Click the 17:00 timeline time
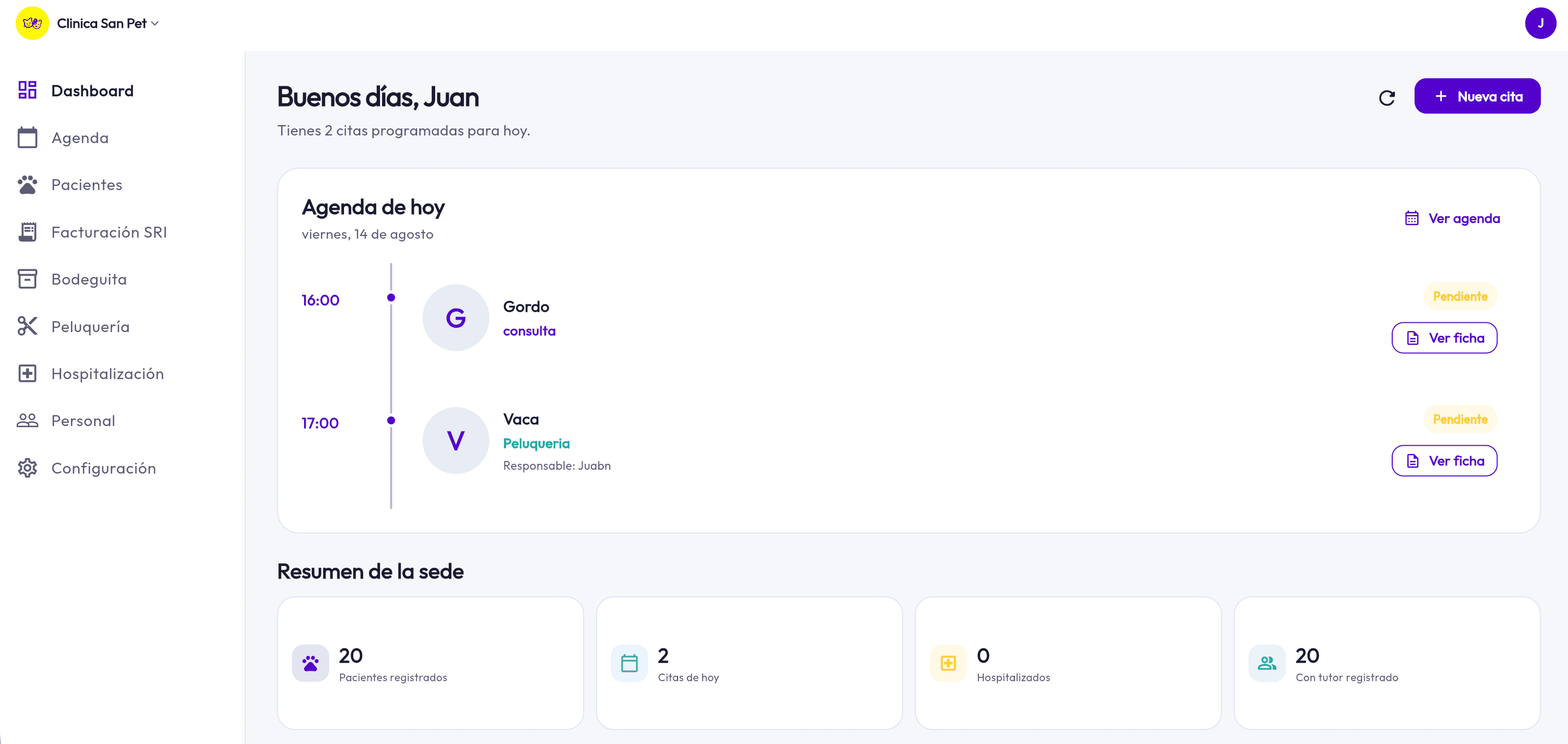1568x744 pixels. pos(320,423)
